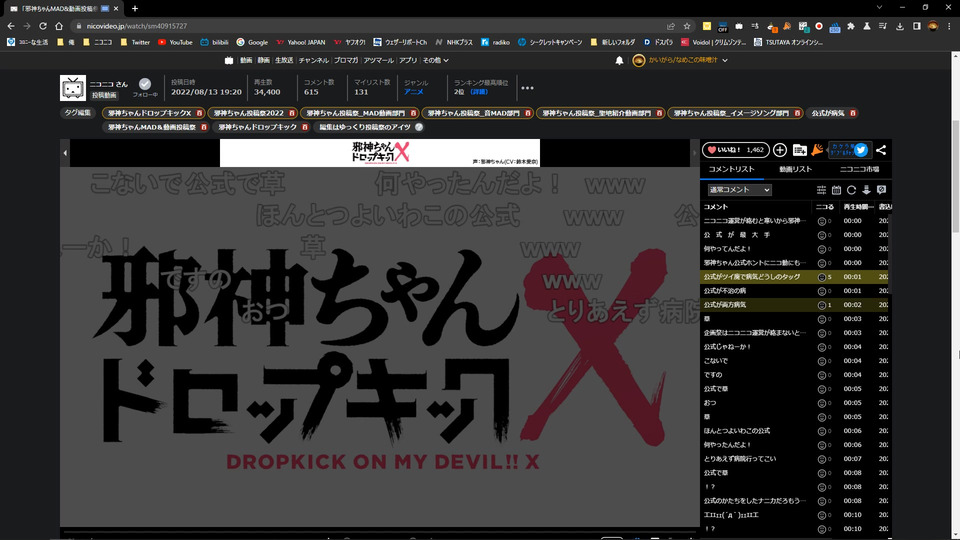
Task: Click the NG comment settings icon
Action: pos(882,190)
